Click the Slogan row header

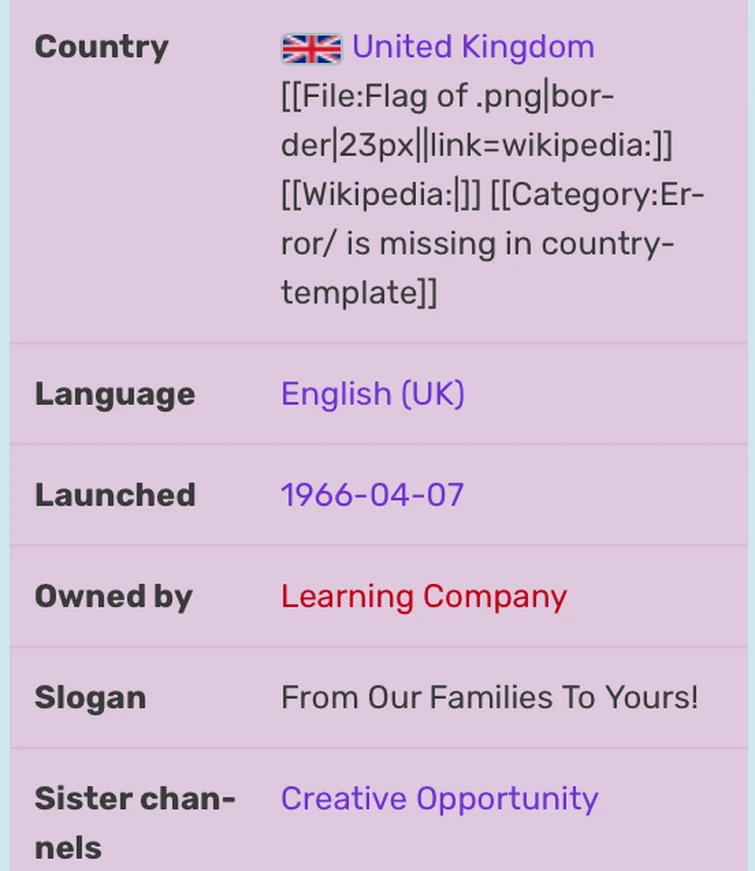(x=90, y=697)
